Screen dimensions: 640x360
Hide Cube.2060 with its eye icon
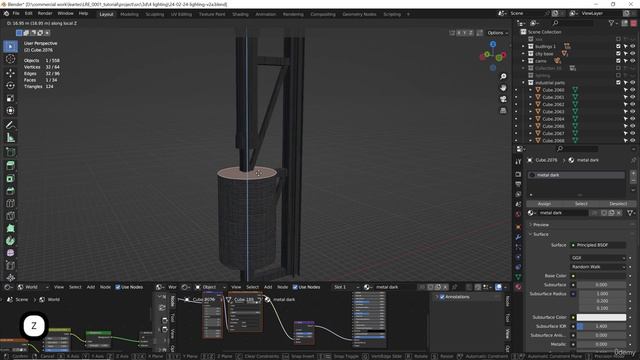(x=633, y=90)
